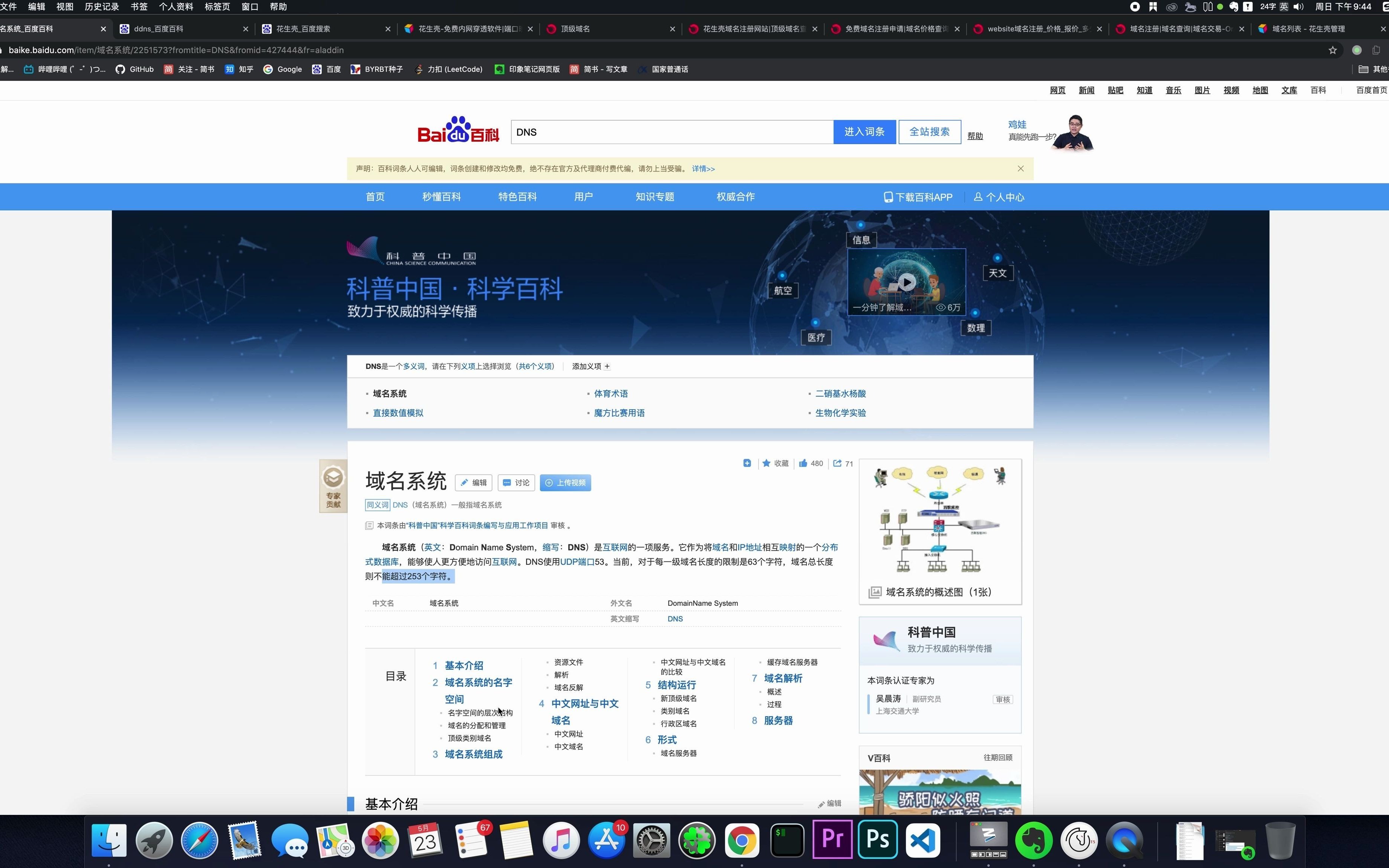Open Maps app in dock
Viewport: 1389px width, 868px height.
335,840
